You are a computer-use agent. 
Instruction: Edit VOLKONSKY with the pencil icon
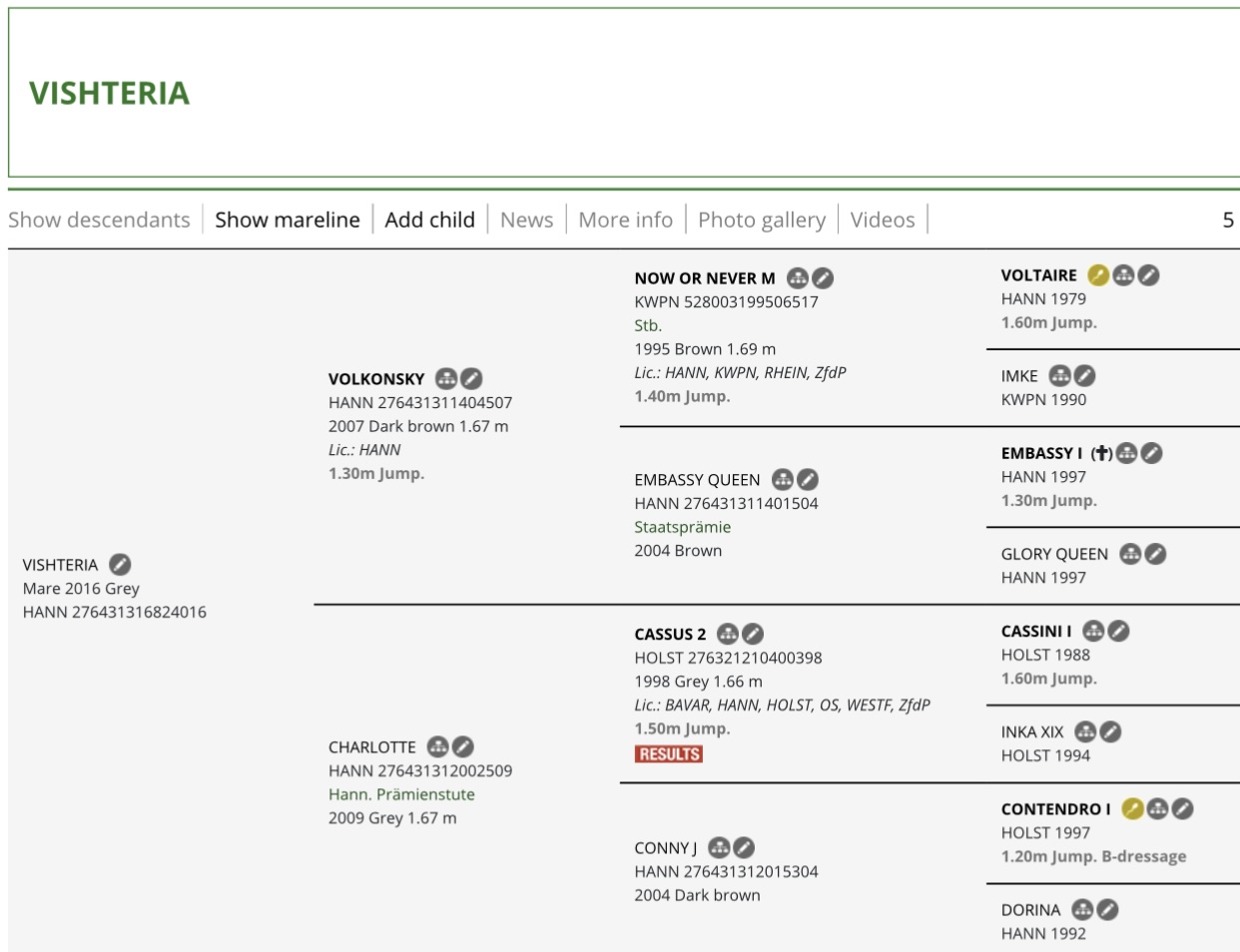[x=471, y=379]
